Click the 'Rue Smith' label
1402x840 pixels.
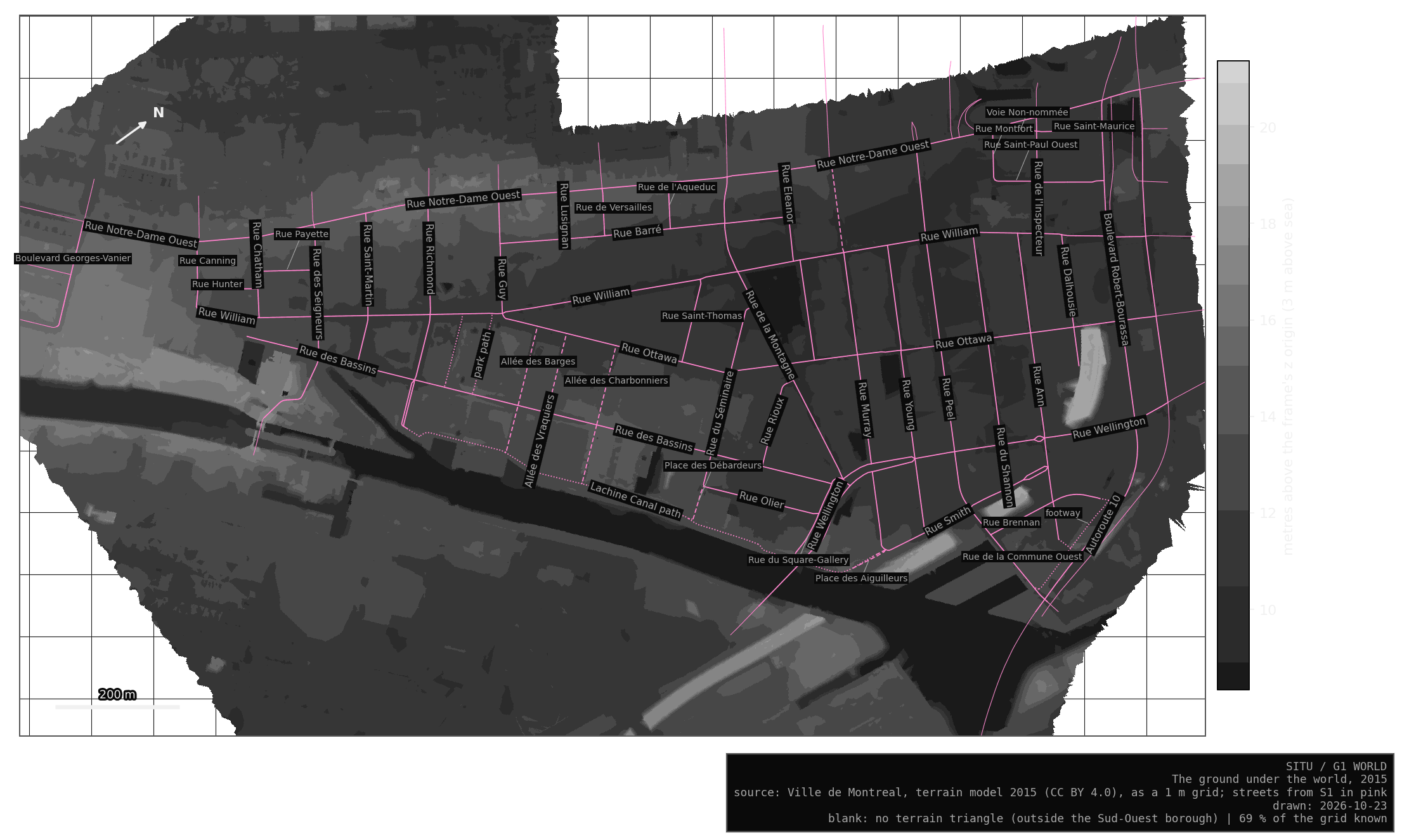(x=948, y=521)
